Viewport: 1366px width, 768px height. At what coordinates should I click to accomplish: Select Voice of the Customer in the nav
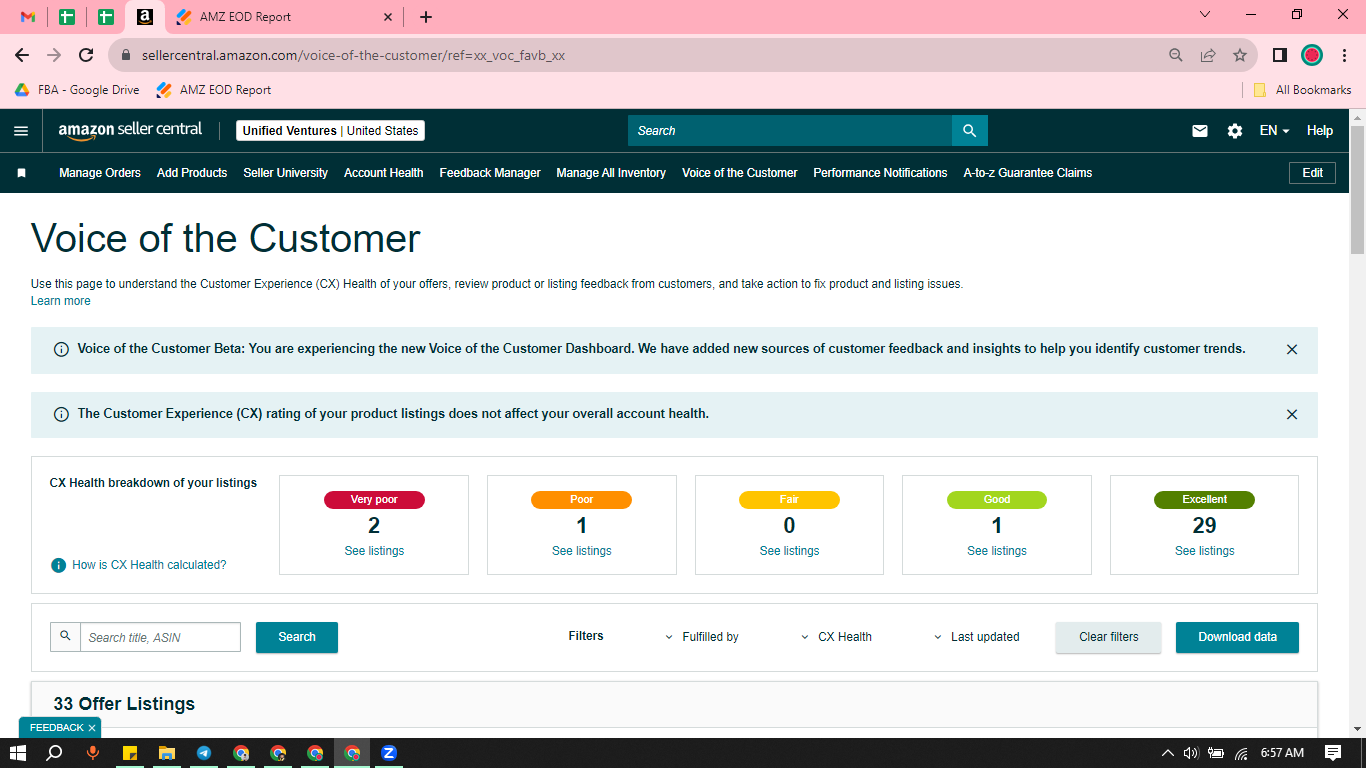point(740,173)
